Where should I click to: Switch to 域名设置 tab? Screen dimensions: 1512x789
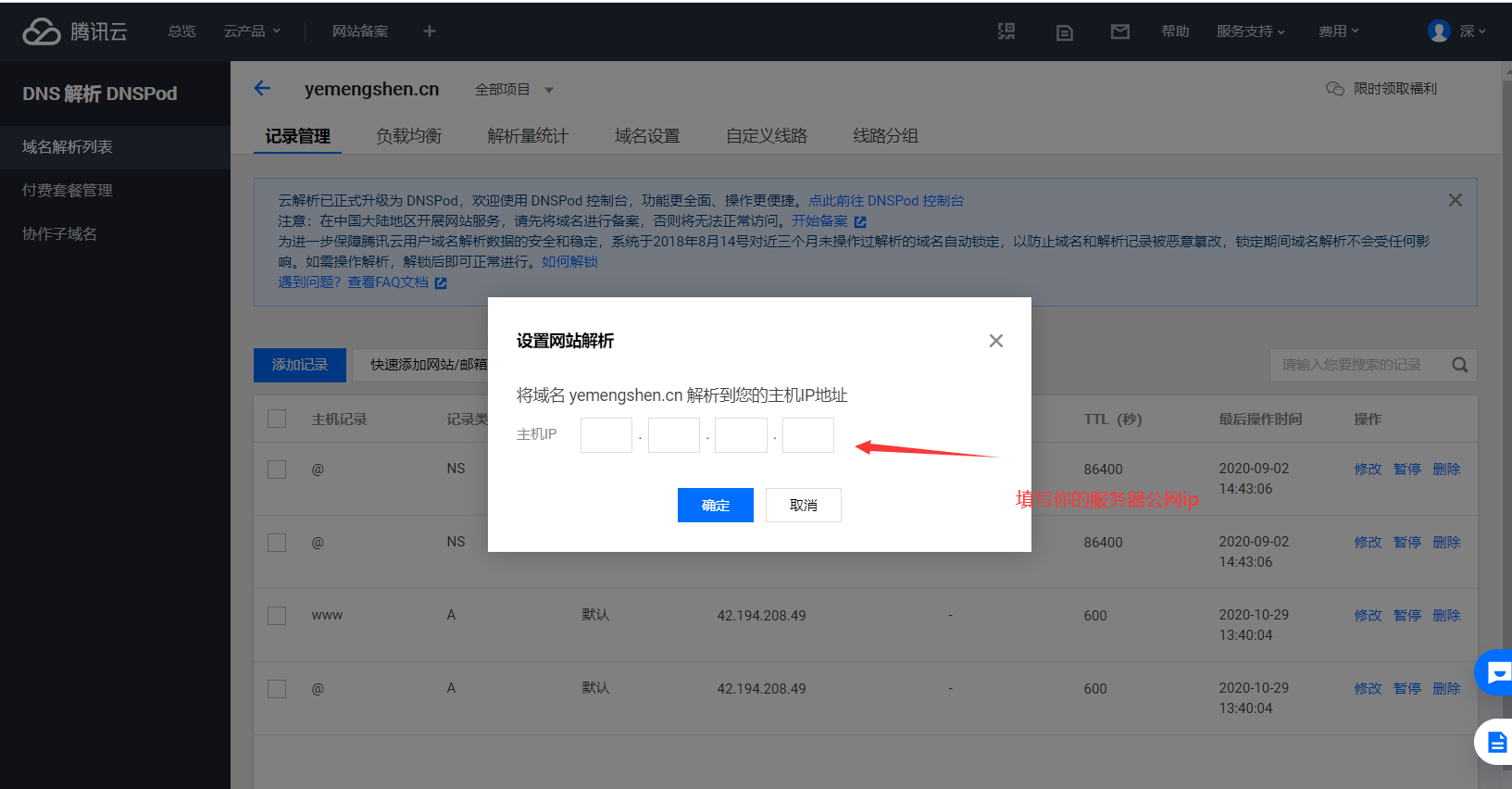pos(647,136)
